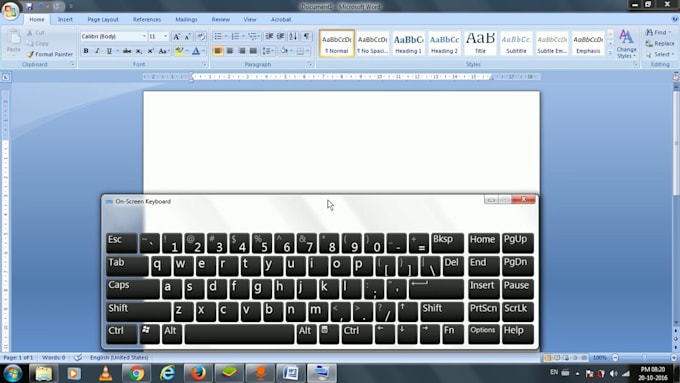Align text left

point(218,51)
